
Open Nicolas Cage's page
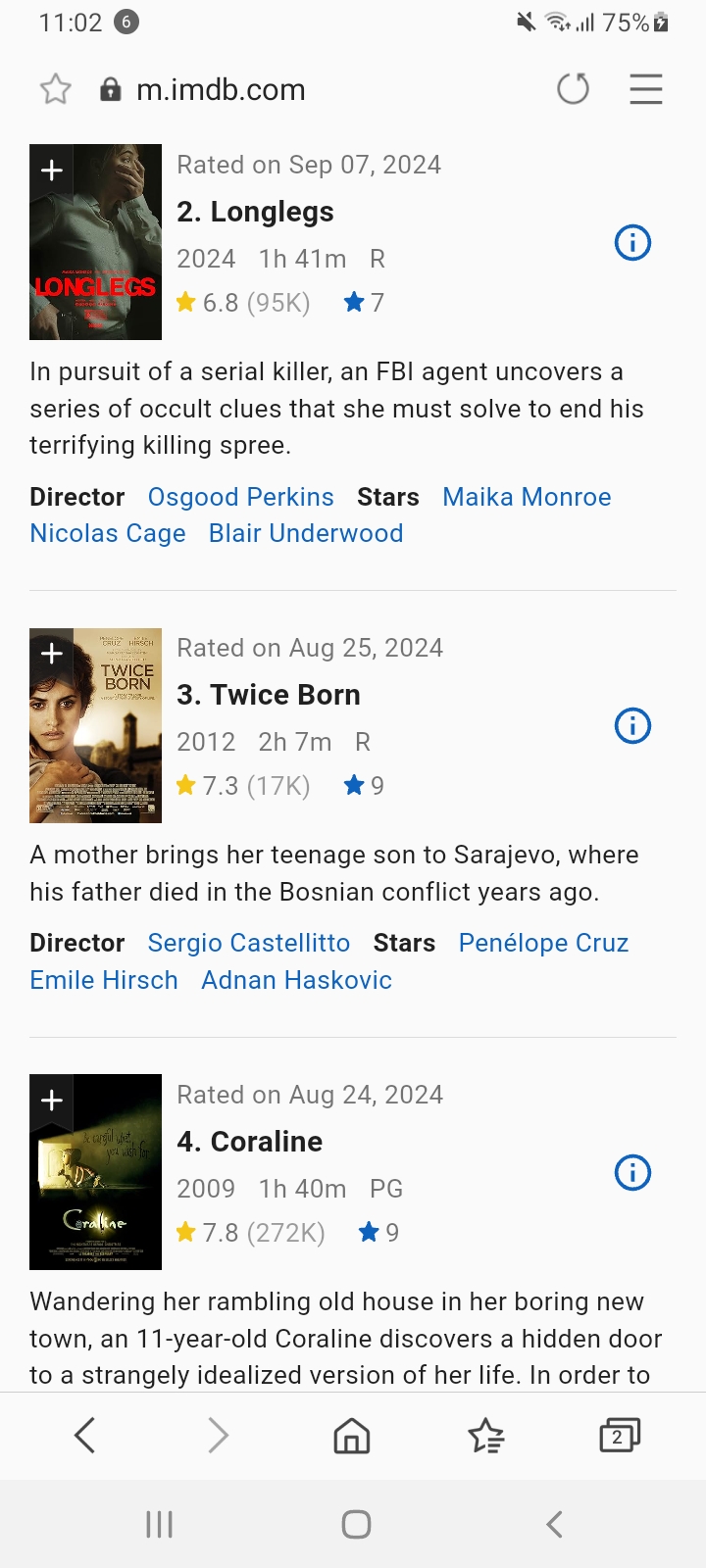point(108,533)
